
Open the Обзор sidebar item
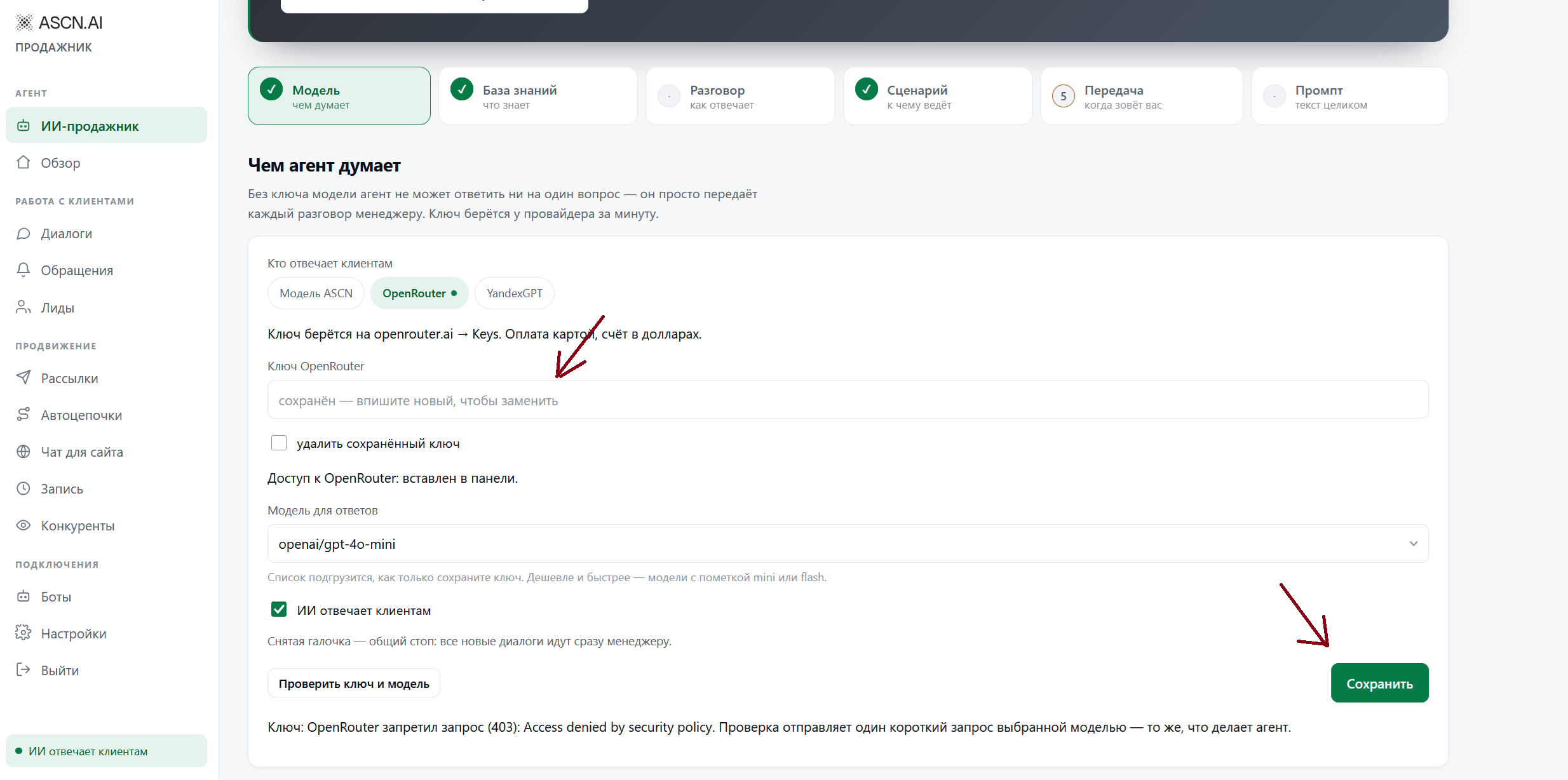106,163
